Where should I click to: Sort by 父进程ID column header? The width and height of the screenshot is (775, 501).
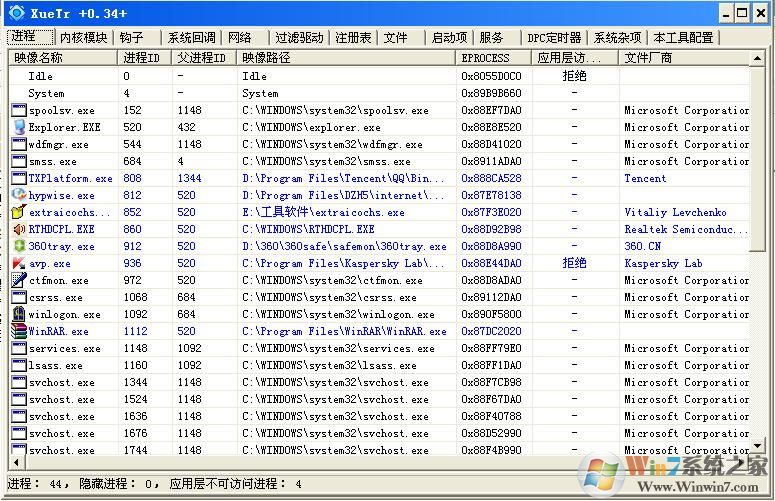204,58
